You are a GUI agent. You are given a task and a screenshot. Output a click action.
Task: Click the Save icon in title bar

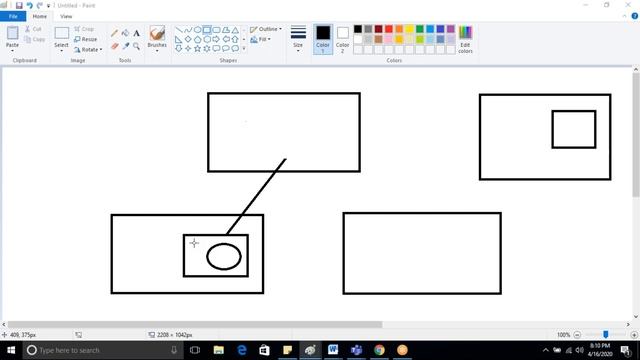[19, 5]
